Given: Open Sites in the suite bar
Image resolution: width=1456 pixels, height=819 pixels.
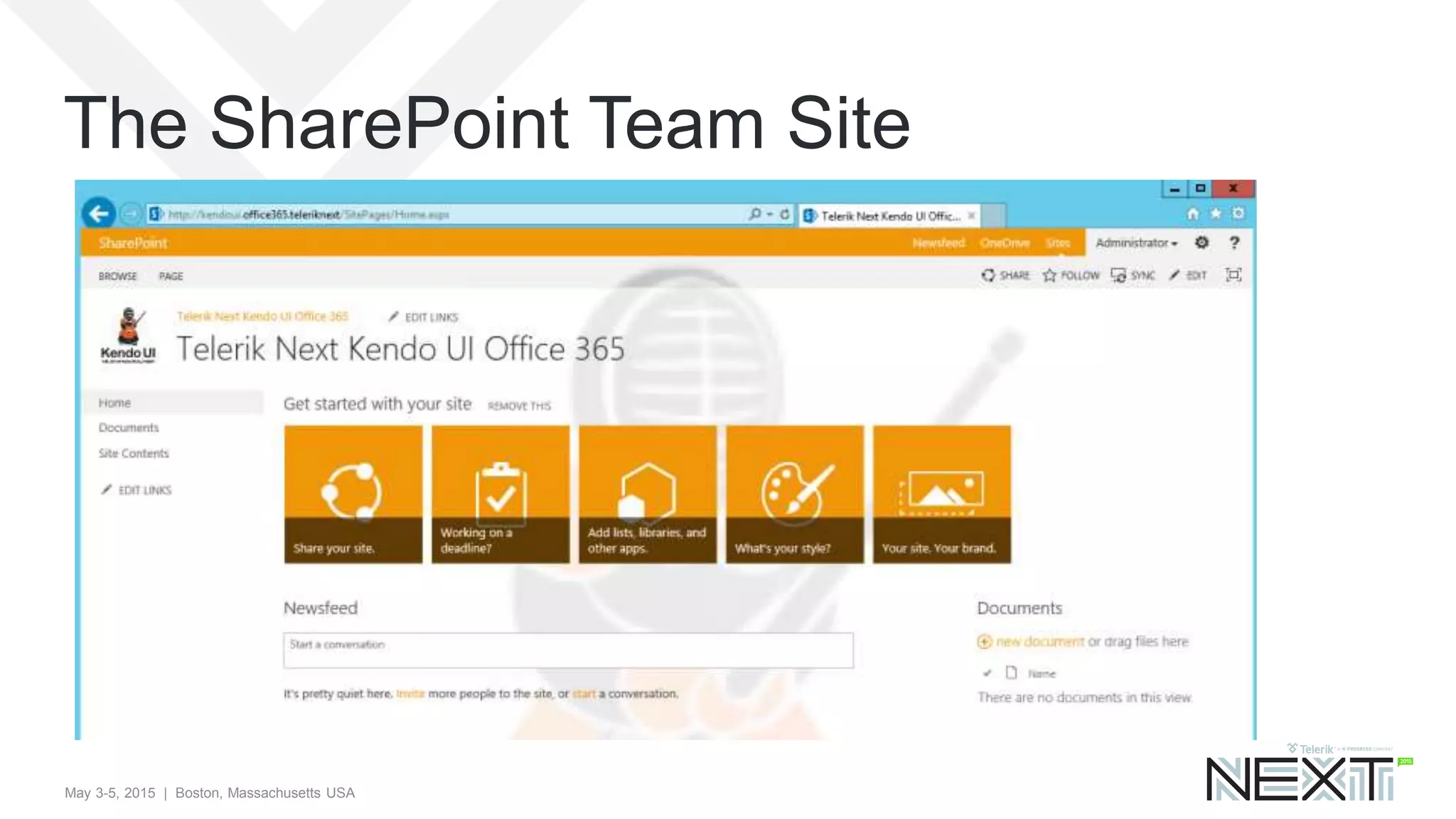Looking at the screenshot, I should pos(1058,242).
